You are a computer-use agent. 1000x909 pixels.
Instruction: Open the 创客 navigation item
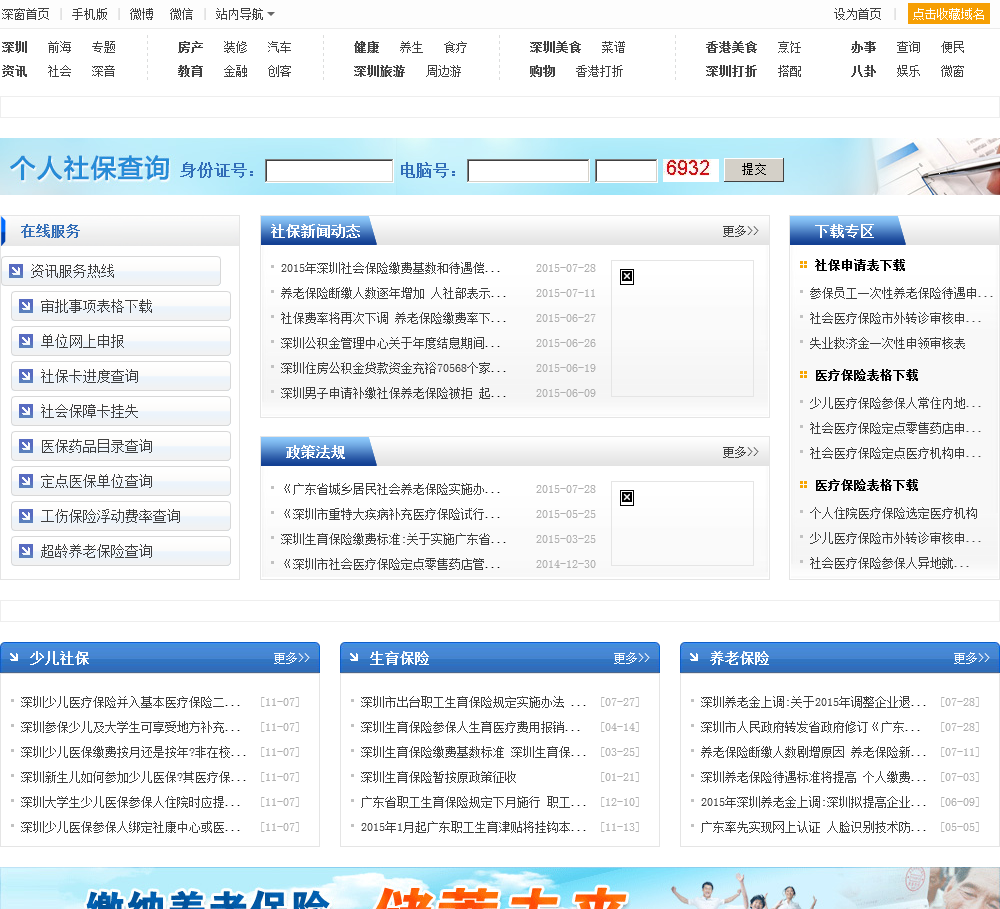[279, 71]
